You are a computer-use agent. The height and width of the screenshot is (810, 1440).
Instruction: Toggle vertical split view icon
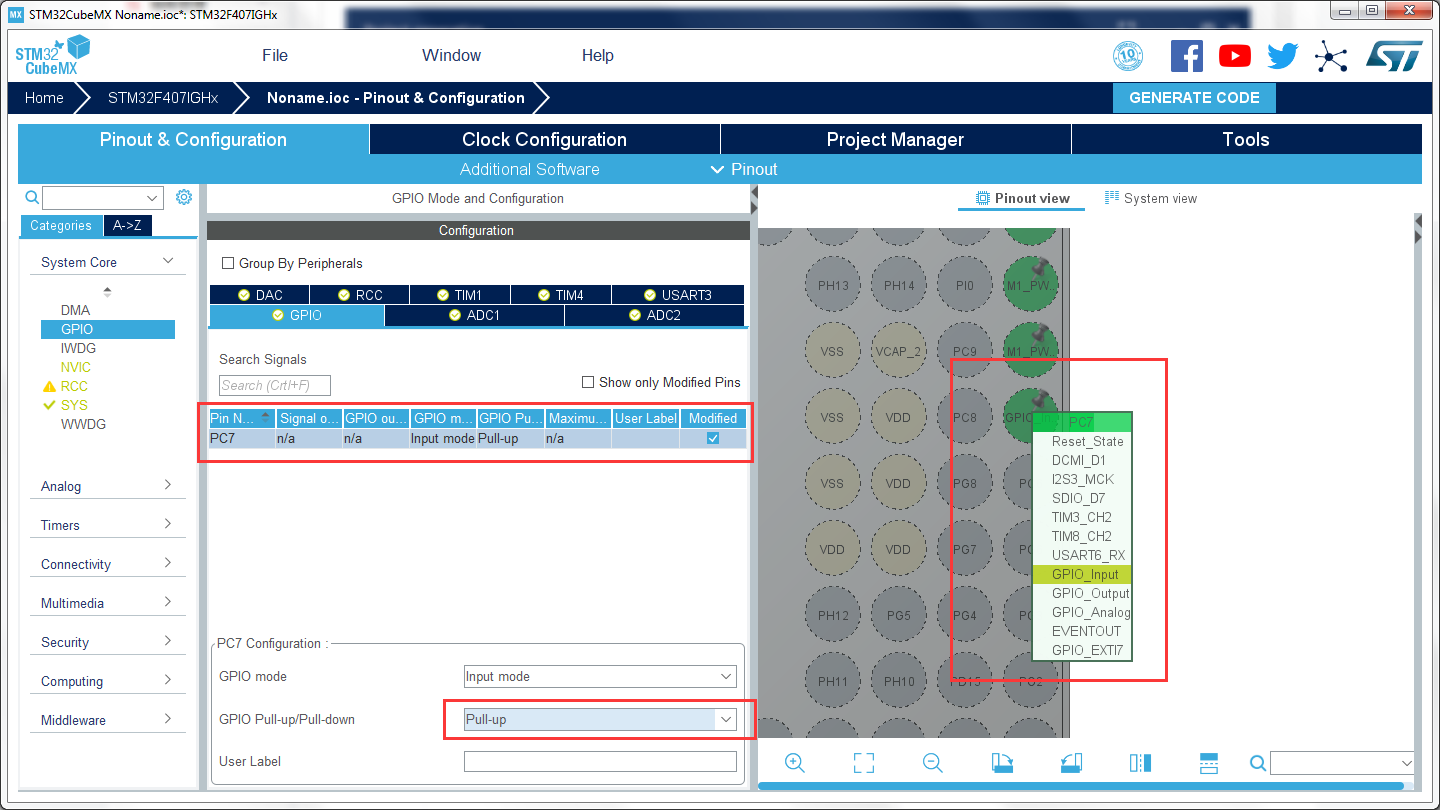[1140, 763]
